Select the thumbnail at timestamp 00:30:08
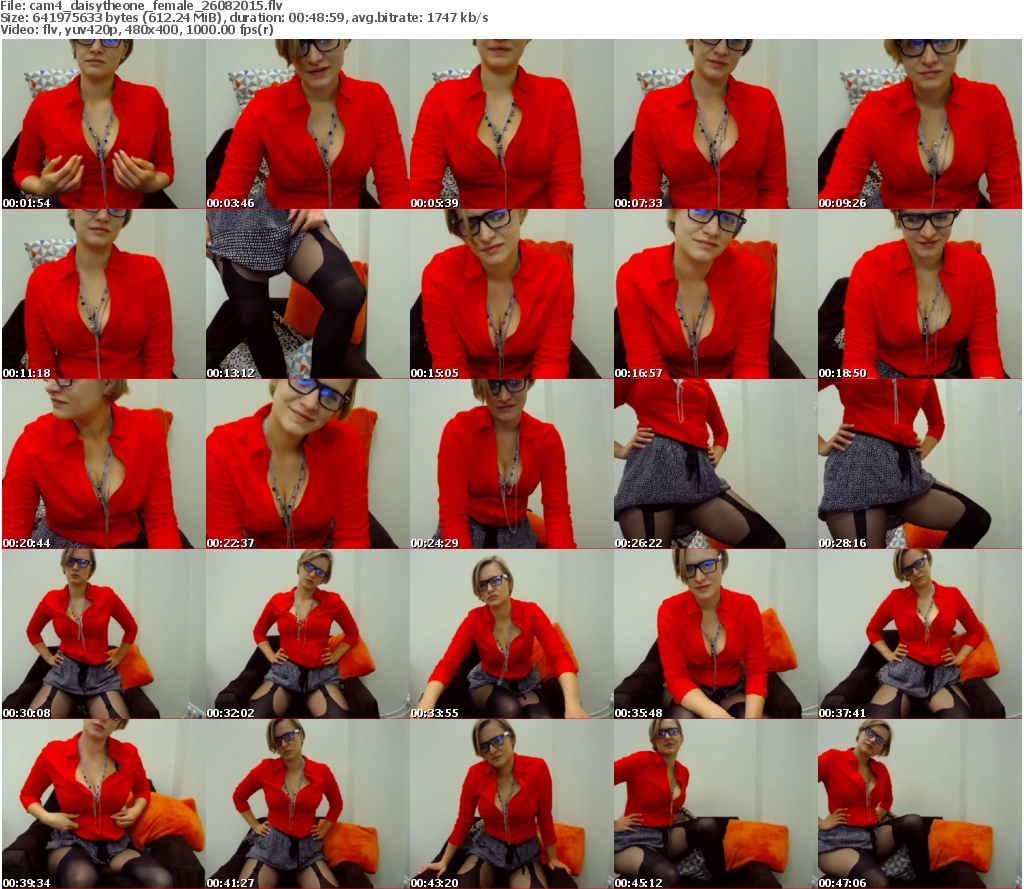Screen dimensions: 1024x889 coord(103,634)
